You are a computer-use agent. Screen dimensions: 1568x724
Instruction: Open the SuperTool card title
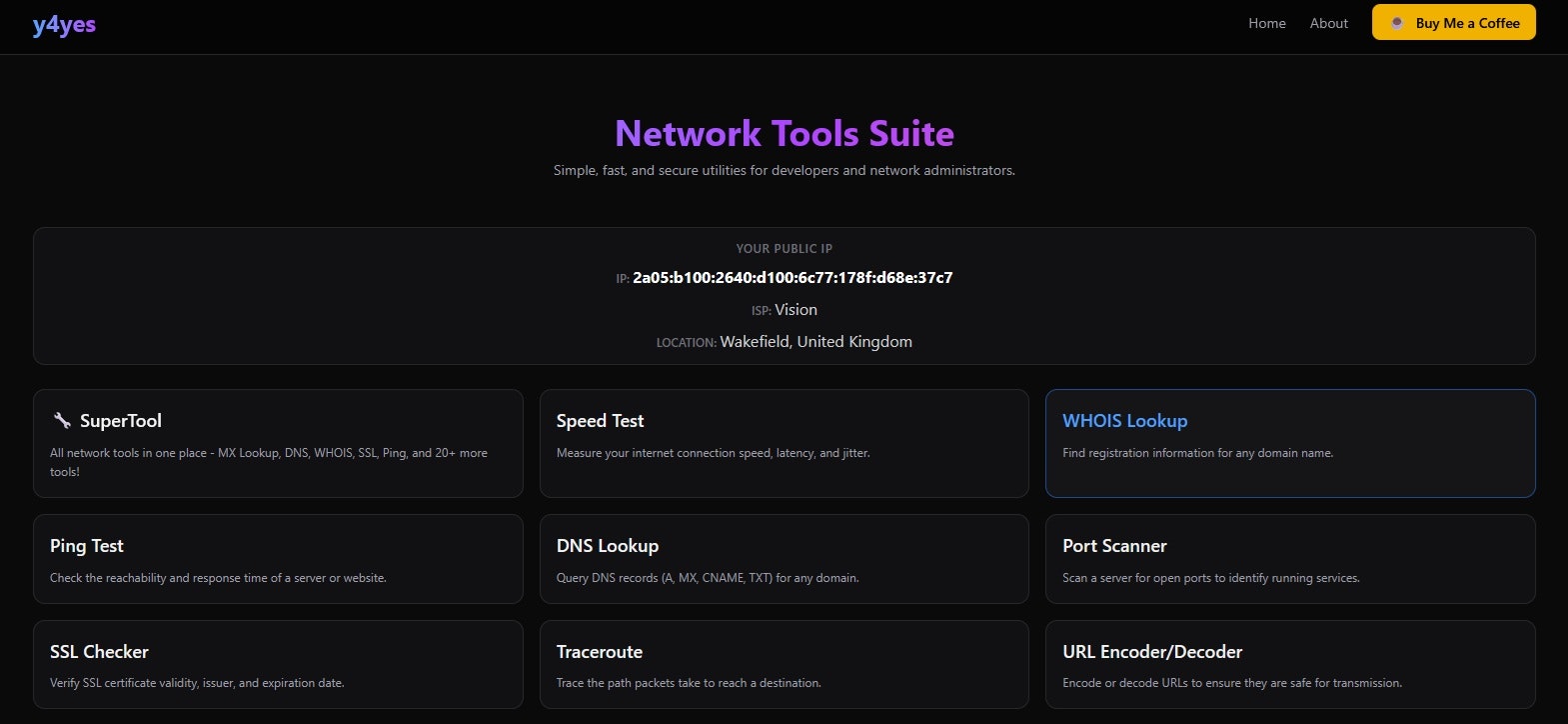[x=120, y=421]
